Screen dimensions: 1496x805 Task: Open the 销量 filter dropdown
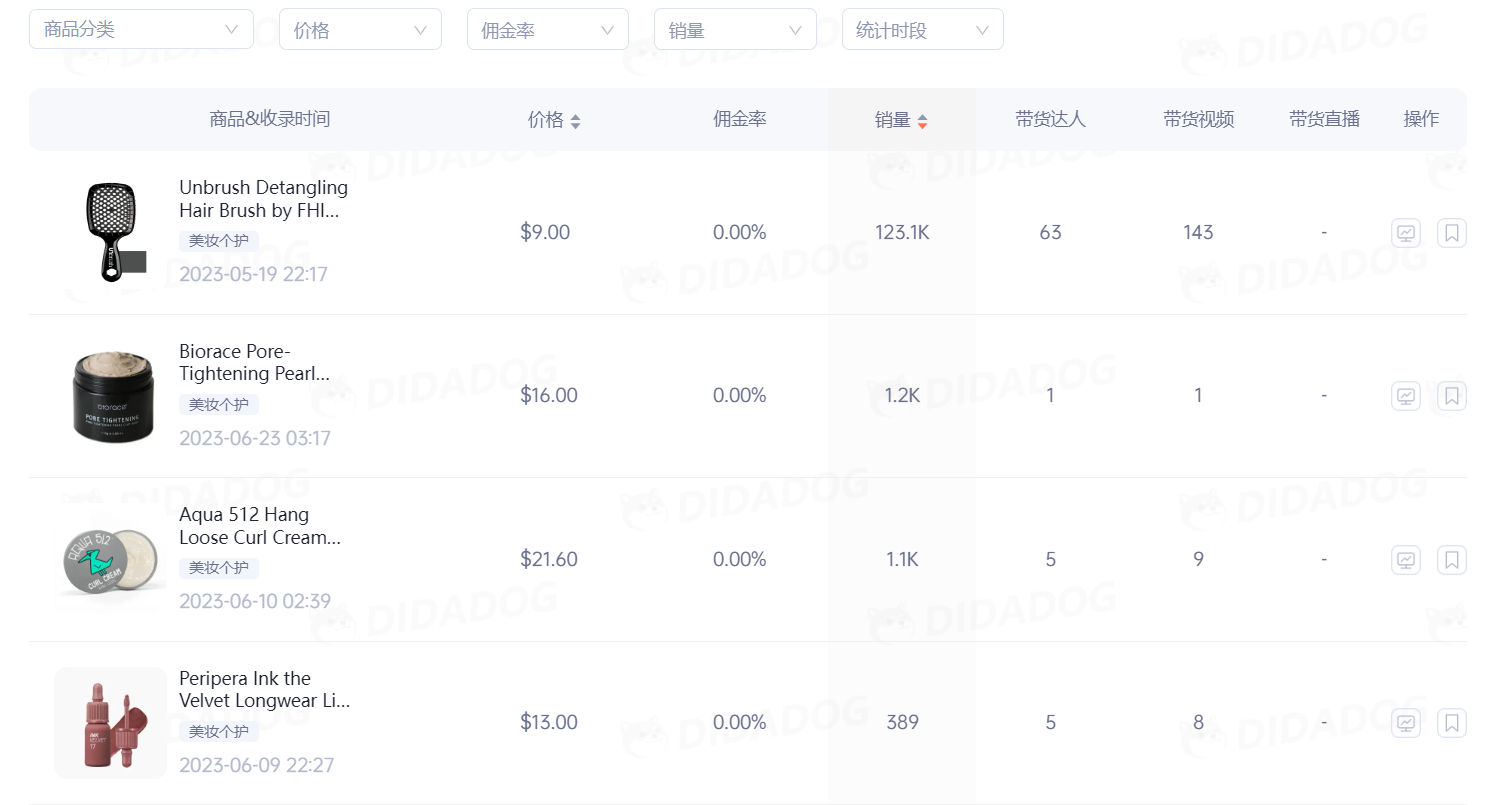pos(735,30)
